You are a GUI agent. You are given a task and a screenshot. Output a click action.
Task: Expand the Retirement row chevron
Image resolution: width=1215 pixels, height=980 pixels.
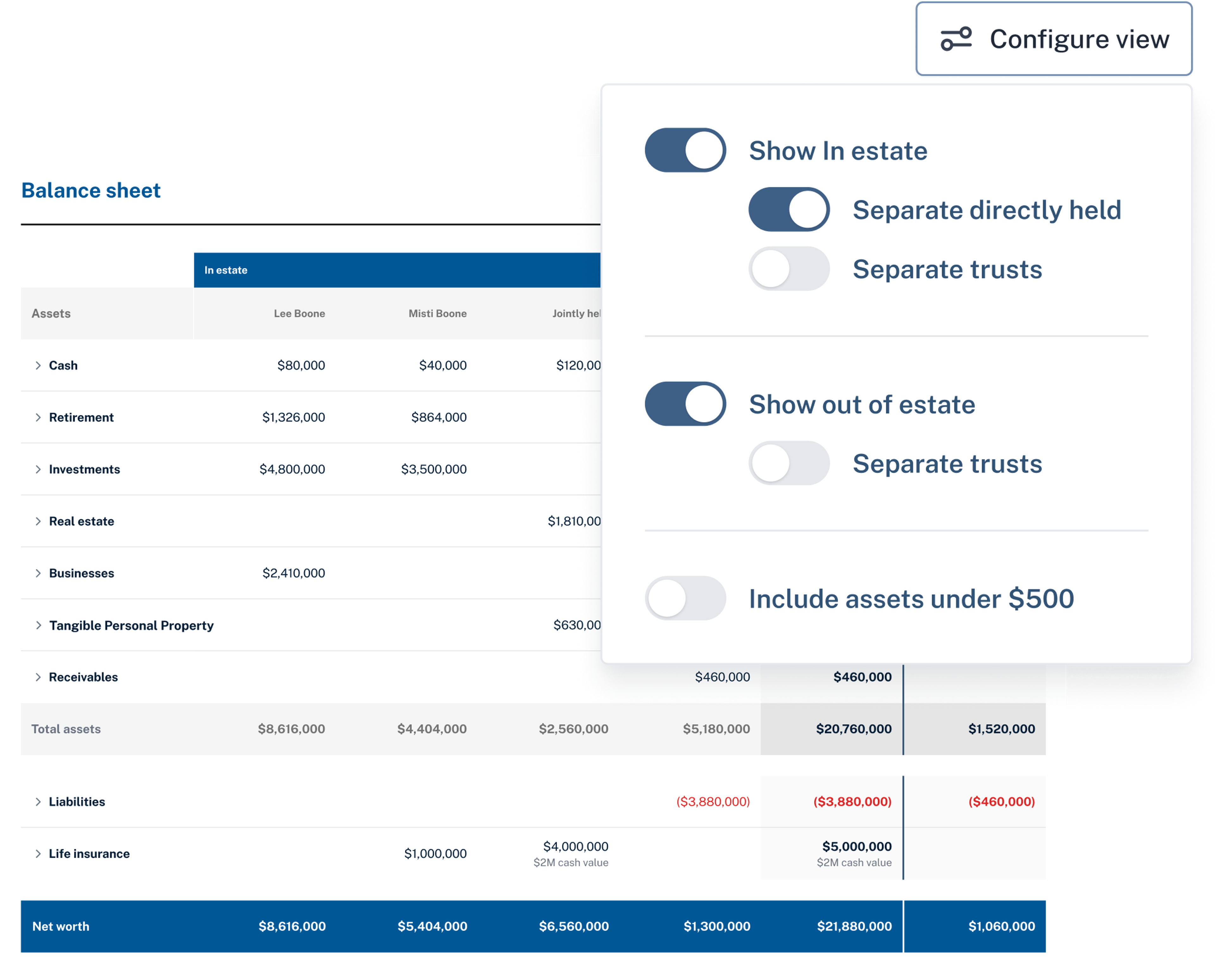click(x=38, y=417)
